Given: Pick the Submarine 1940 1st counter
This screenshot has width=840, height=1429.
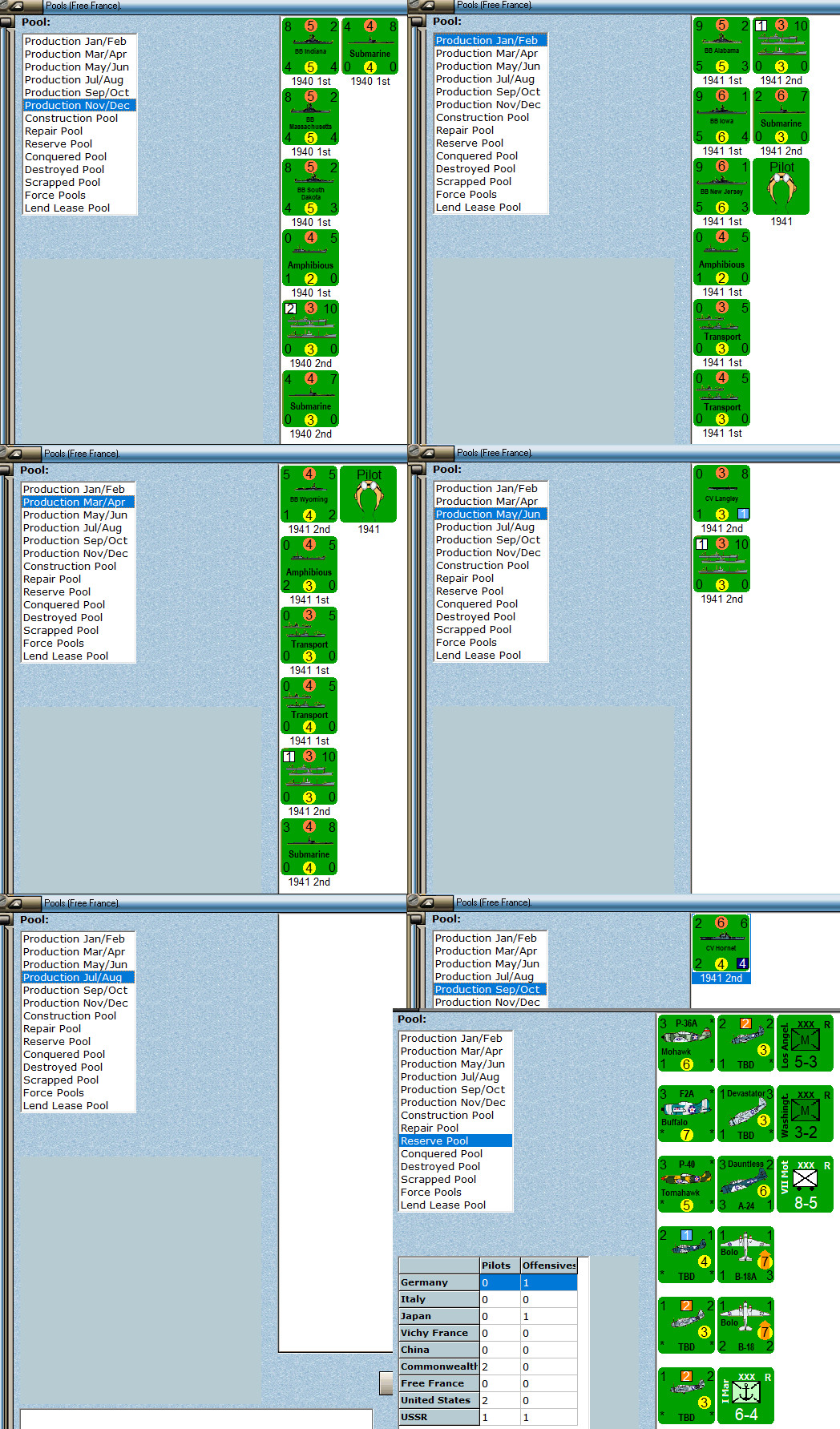Looking at the screenshot, I should (370, 46).
